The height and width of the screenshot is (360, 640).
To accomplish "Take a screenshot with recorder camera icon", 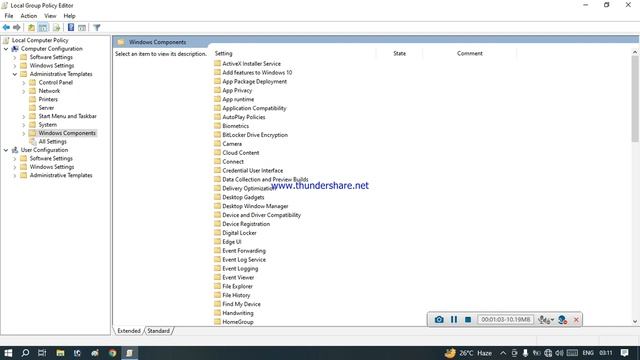I will [x=439, y=320].
